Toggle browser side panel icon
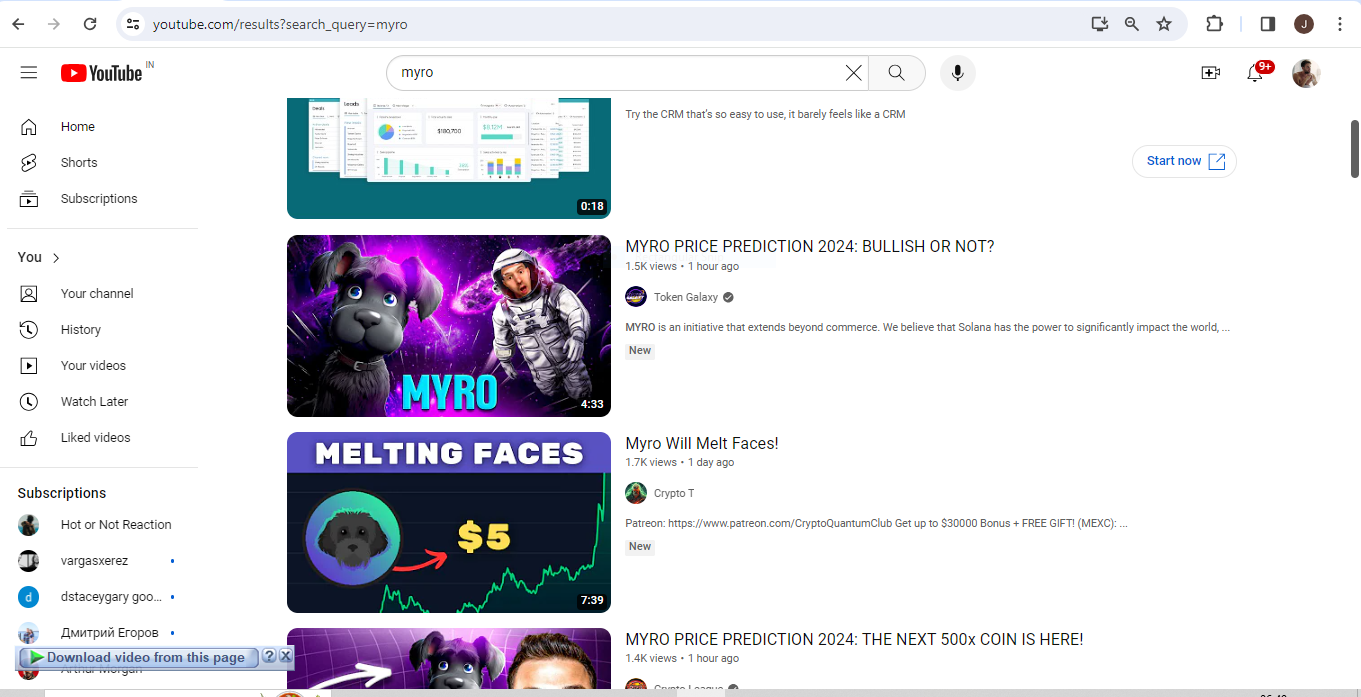The width and height of the screenshot is (1361, 697). tap(1268, 24)
